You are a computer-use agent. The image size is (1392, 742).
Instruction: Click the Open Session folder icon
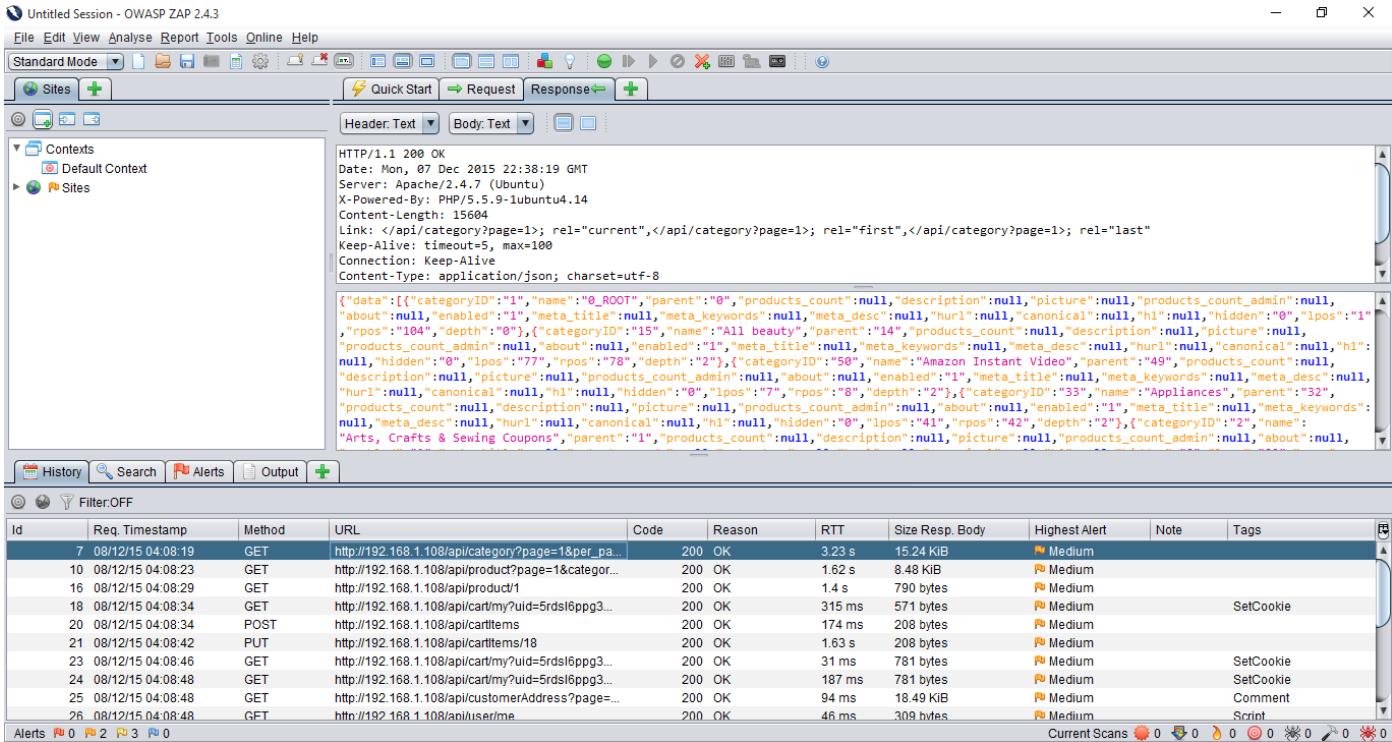tap(162, 61)
